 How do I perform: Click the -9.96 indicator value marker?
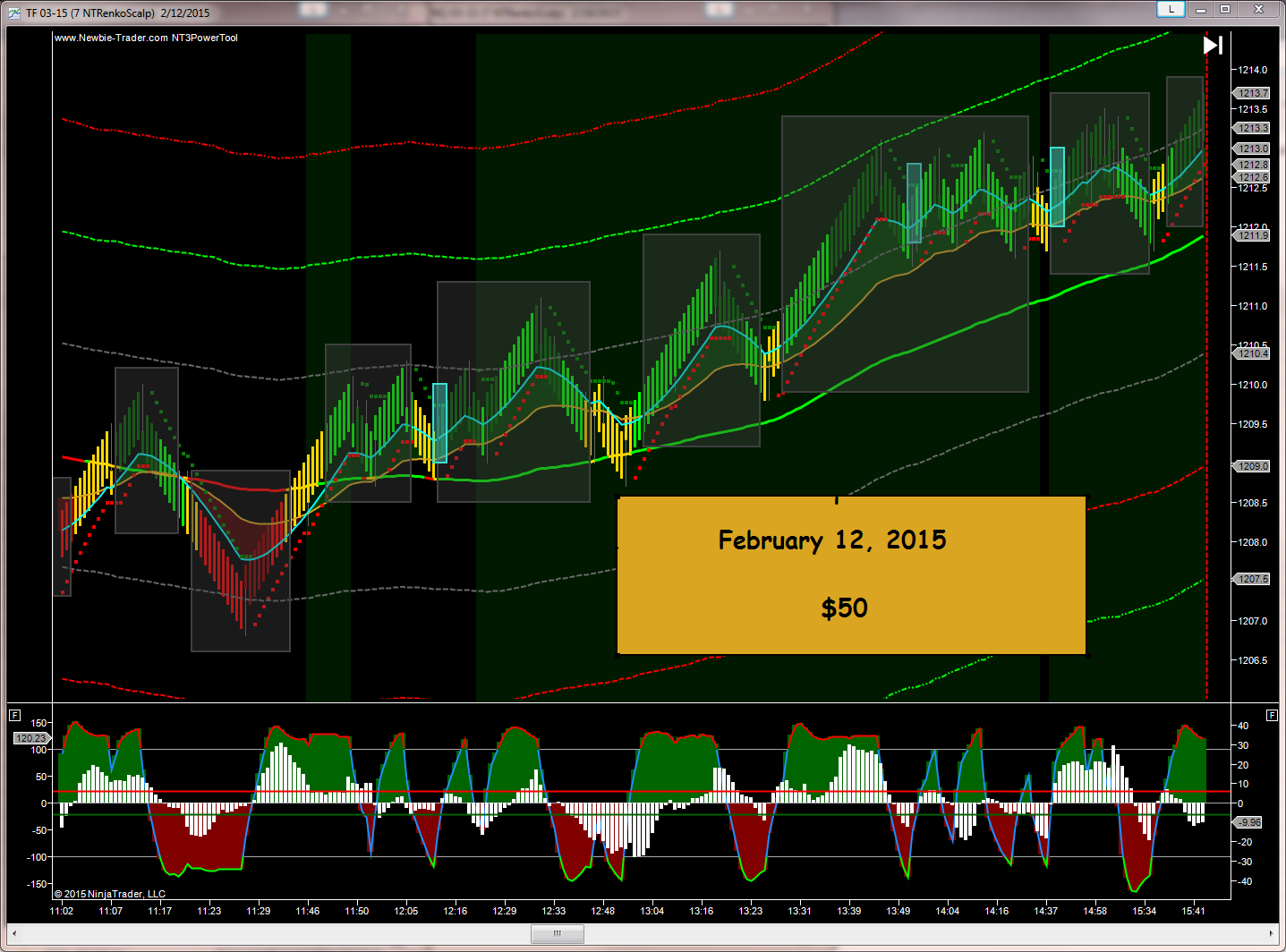[x=1249, y=822]
